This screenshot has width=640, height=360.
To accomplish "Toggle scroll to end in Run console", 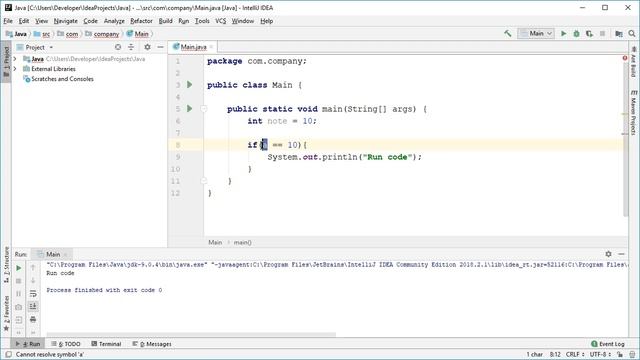I will pyautogui.click(x=33, y=306).
